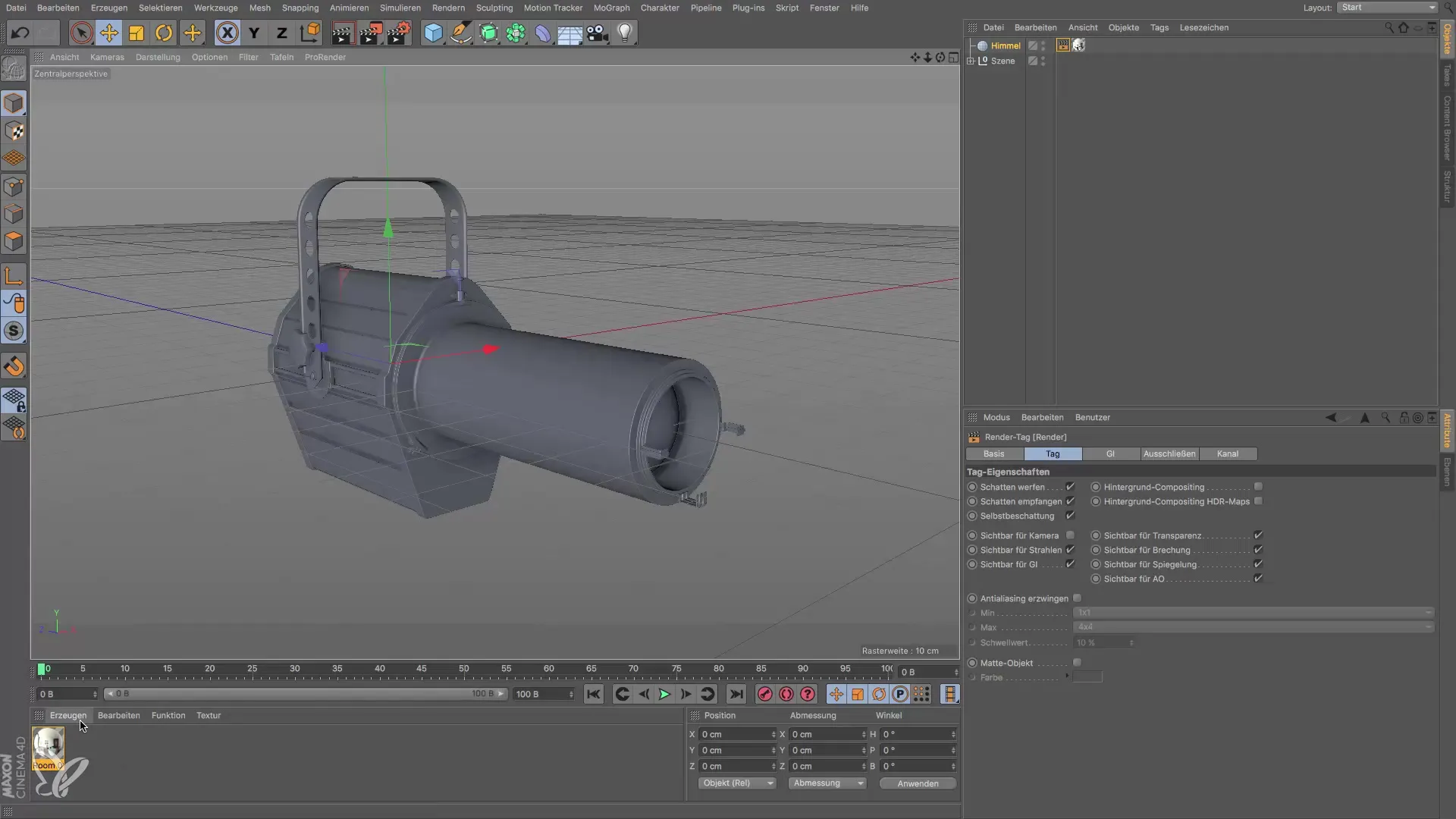Toggle Sichtbar für Strahlen checkbox
This screenshot has height=819, width=1456.
[1070, 550]
